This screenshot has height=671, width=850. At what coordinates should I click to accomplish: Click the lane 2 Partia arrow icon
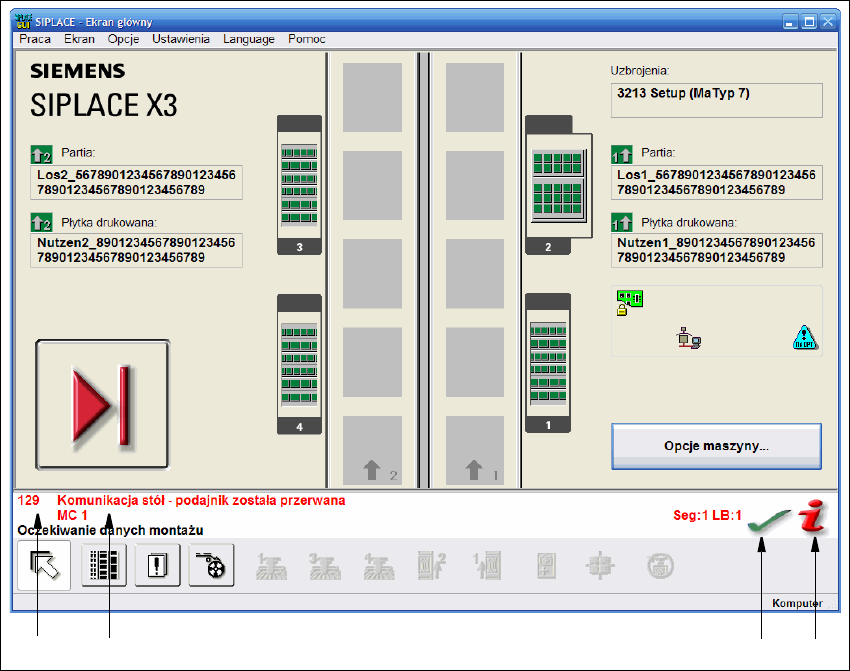pyautogui.click(x=42, y=154)
